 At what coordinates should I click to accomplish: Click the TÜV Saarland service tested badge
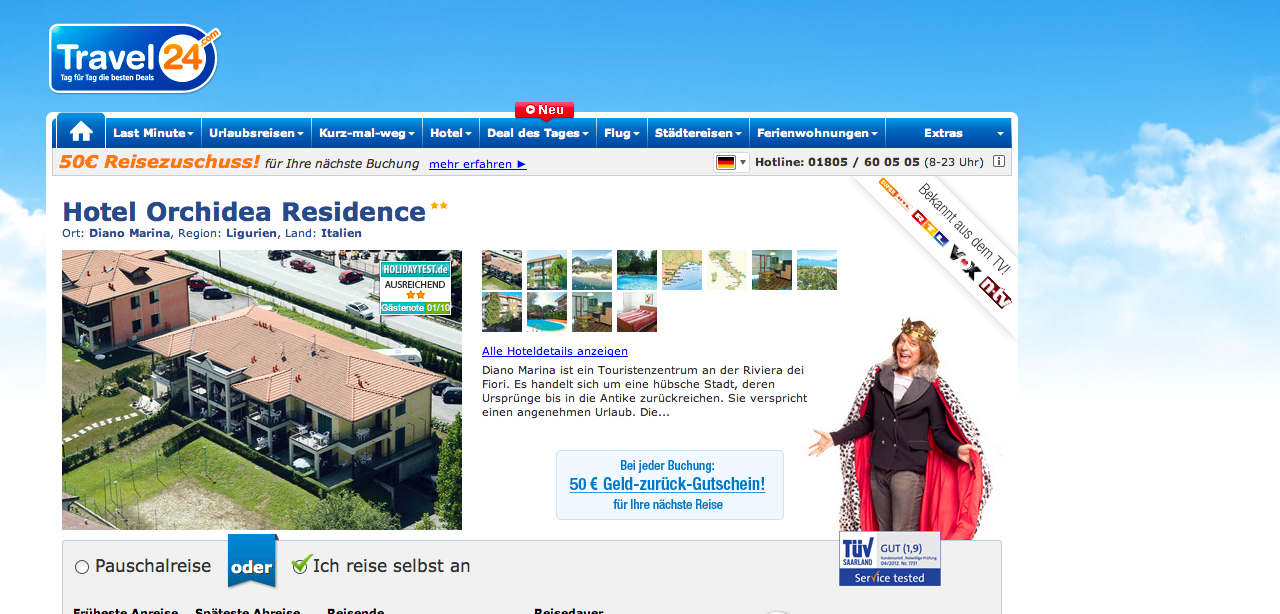(889, 558)
